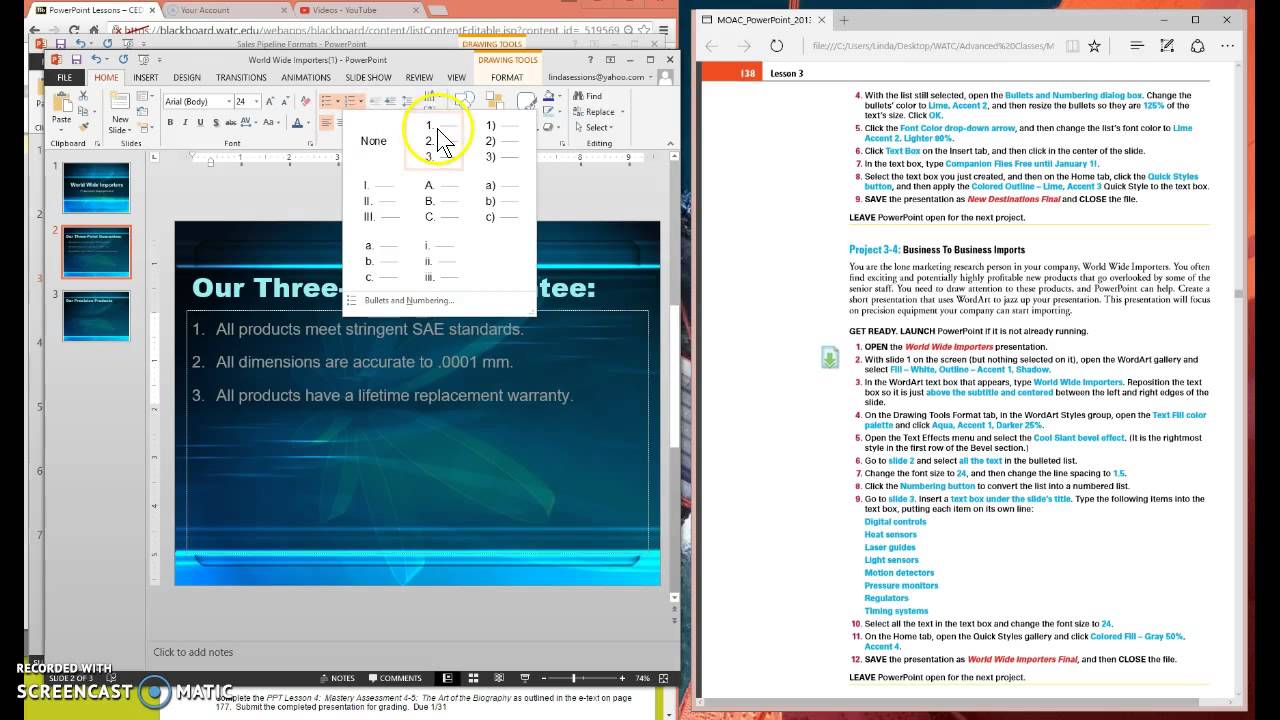Switch to the TRANSITIONS ribbon tab
The width and height of the screenshot is (1280, 720).
(241, 77)
